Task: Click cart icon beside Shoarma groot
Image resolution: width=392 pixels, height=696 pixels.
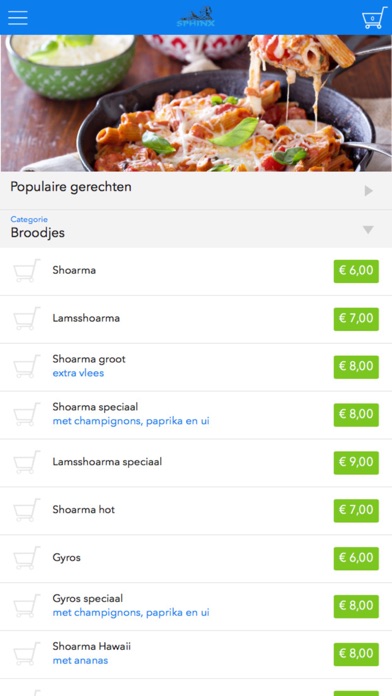Action: (x=26, y=366)
